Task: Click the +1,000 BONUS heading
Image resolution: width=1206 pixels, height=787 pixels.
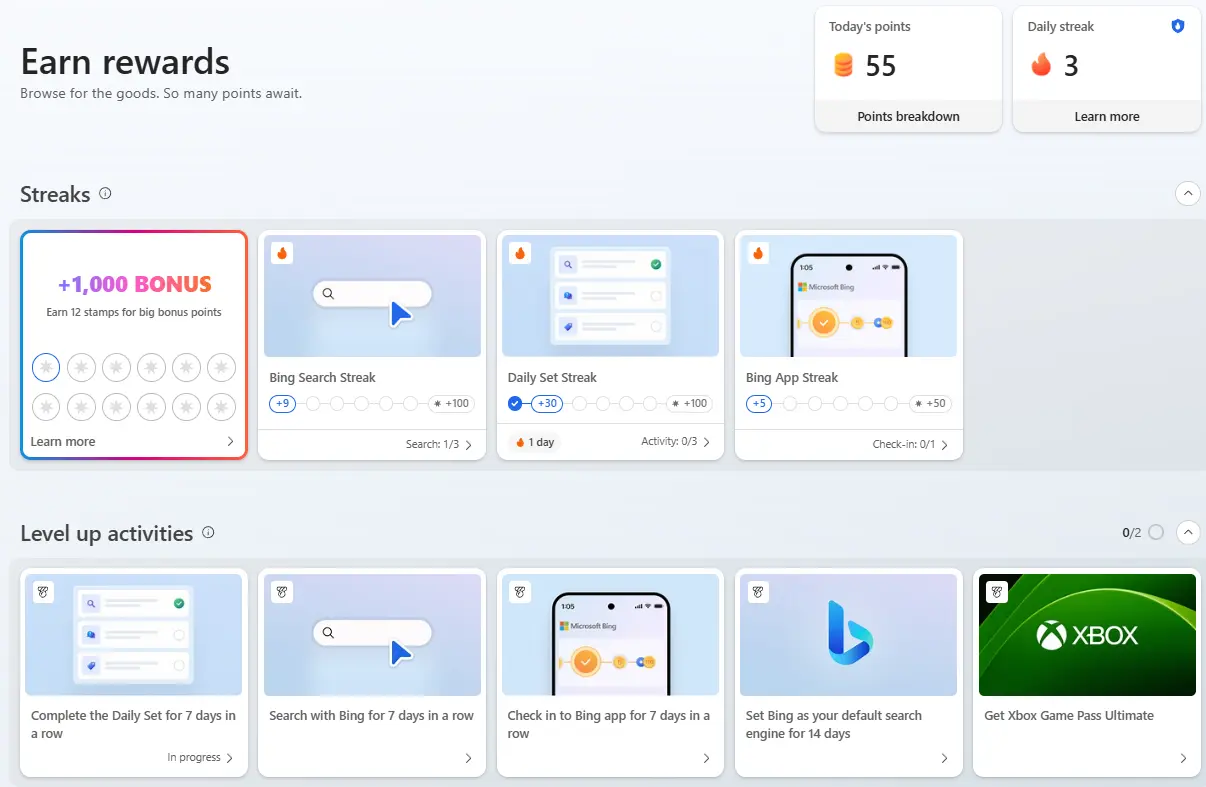Action: (134, 284)
